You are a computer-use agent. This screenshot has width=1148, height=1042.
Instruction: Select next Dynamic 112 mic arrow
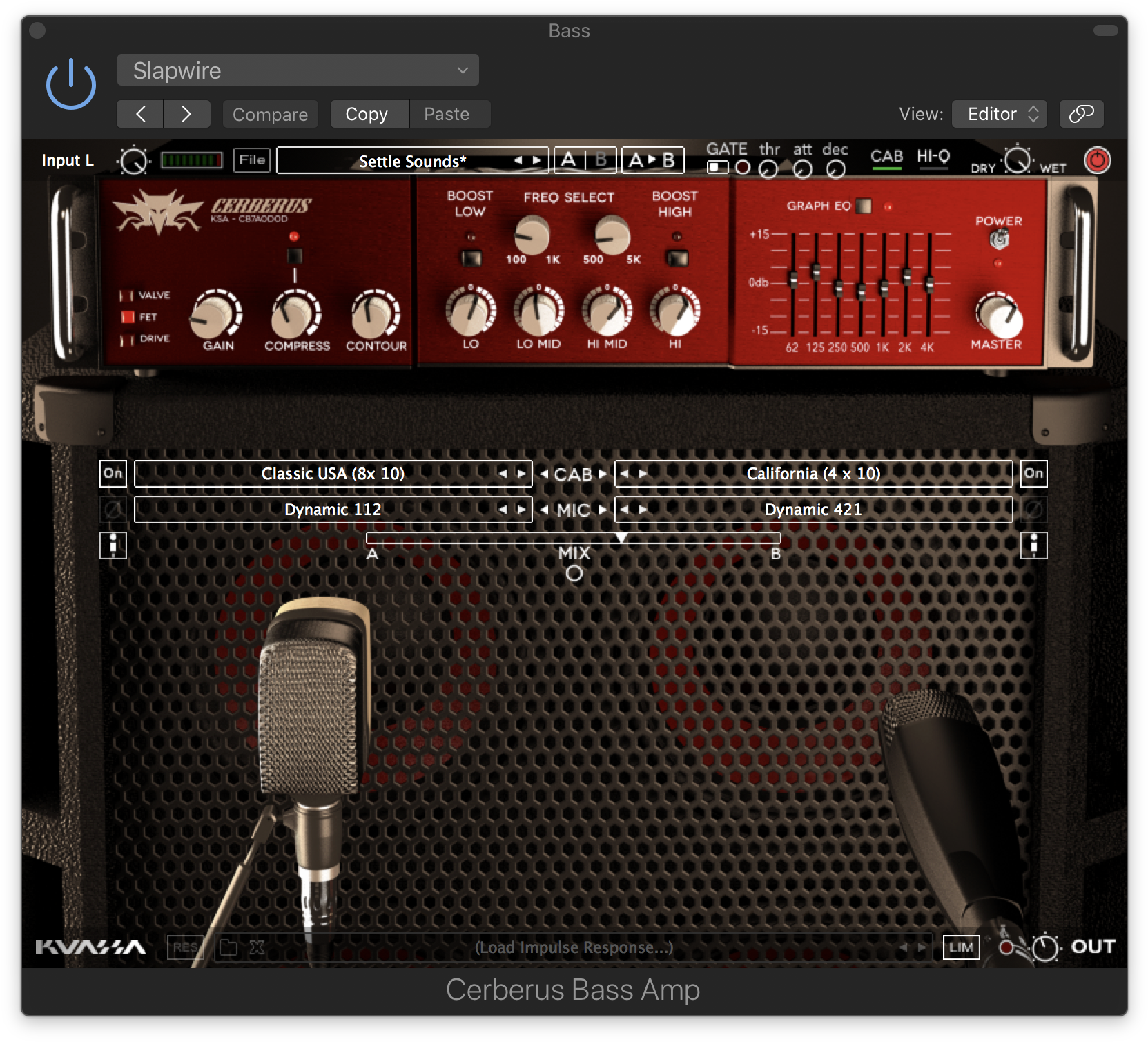[521, 510]
